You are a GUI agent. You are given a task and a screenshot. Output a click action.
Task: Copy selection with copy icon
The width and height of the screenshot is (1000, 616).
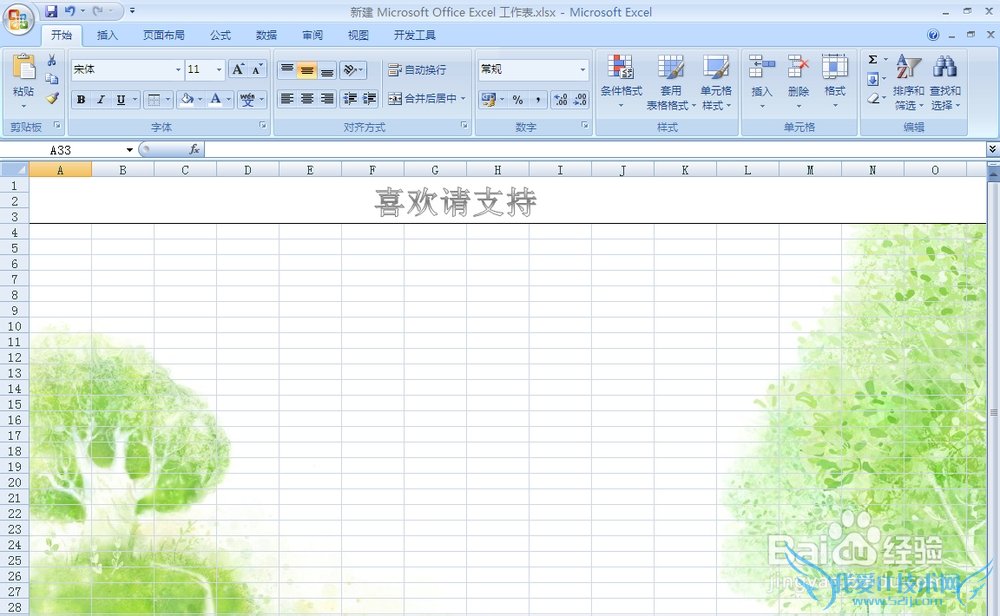pyautogui.click(x=52, y=79)
